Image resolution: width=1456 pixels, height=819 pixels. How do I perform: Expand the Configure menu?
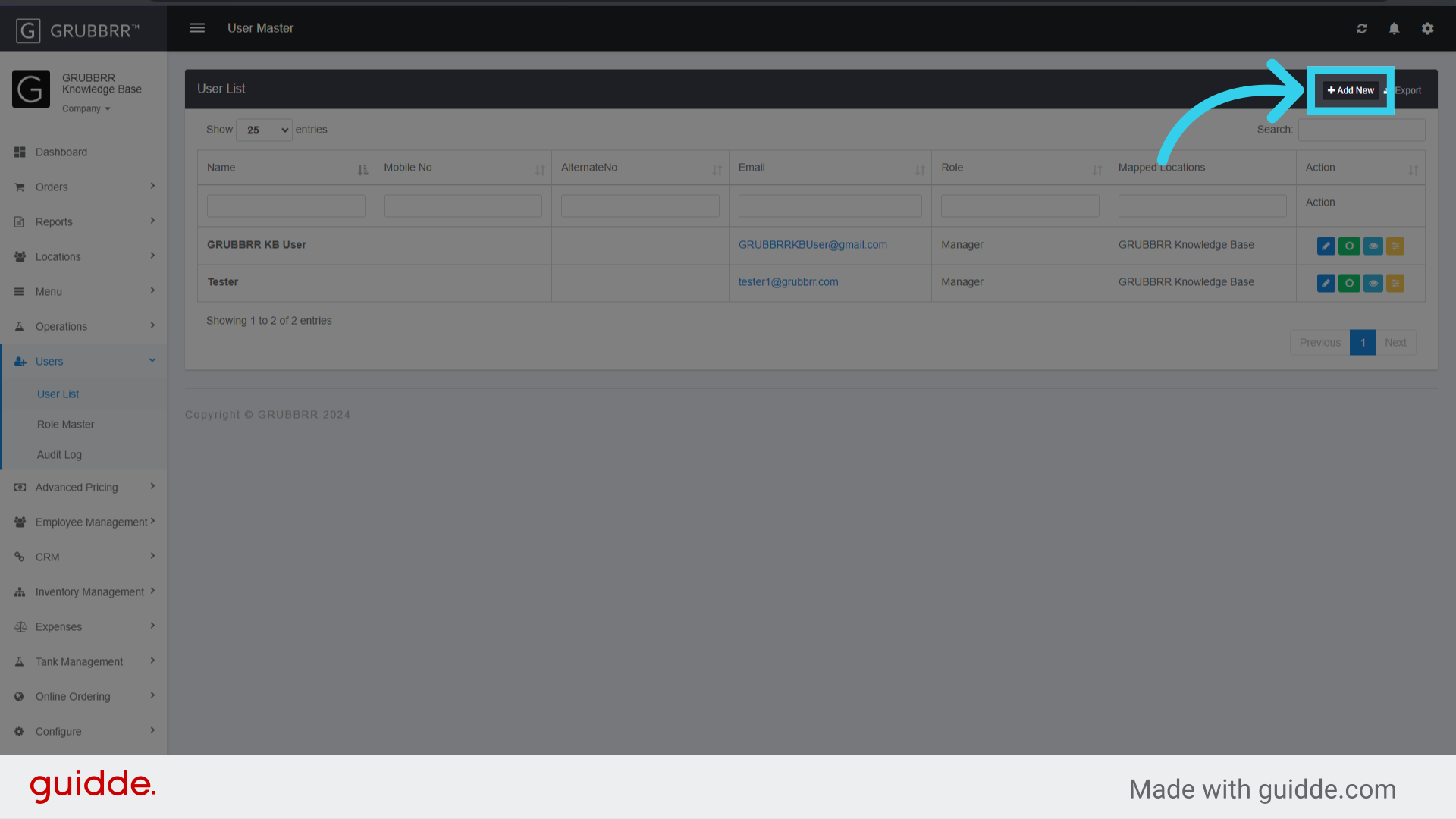pos(83,732)
